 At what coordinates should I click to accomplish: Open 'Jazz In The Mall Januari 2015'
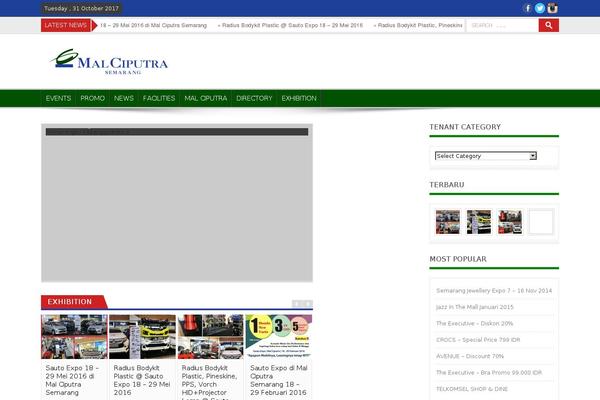[474, 307]
